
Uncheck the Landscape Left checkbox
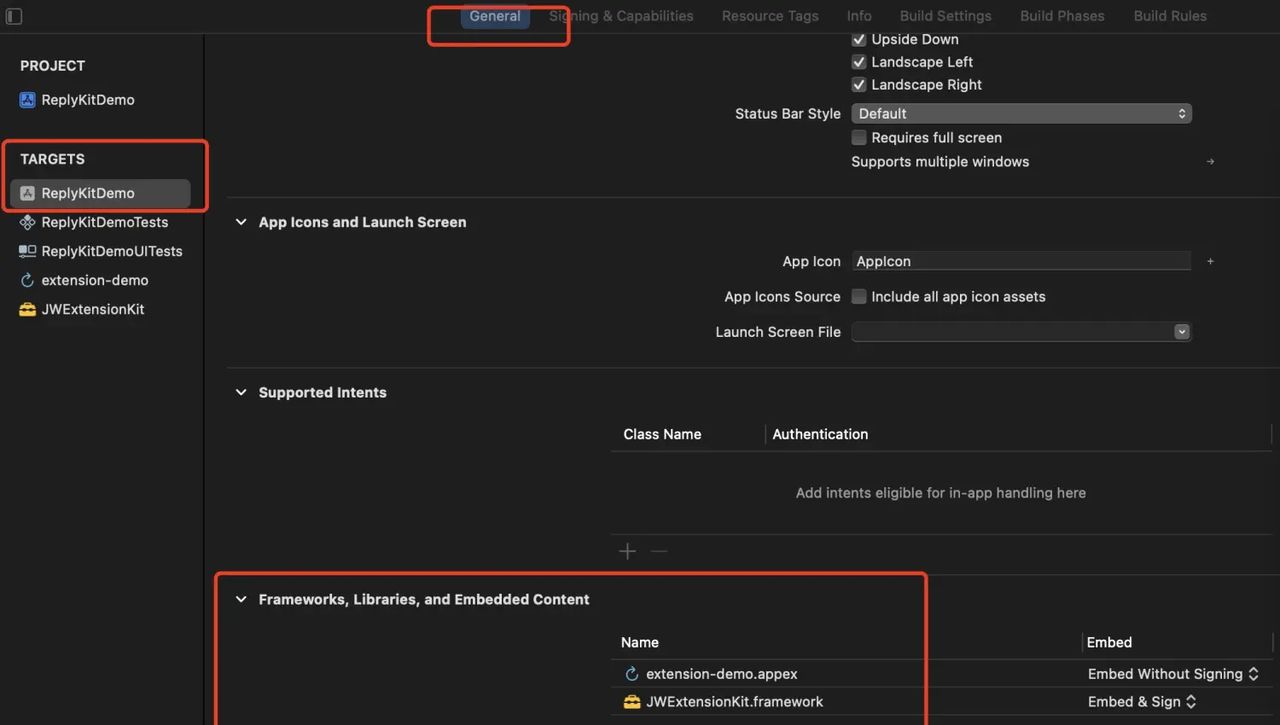point(858,62)
